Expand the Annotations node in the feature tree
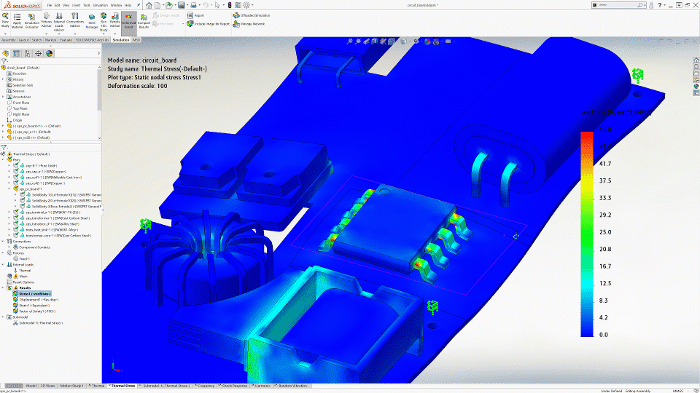 click(3, 96)
